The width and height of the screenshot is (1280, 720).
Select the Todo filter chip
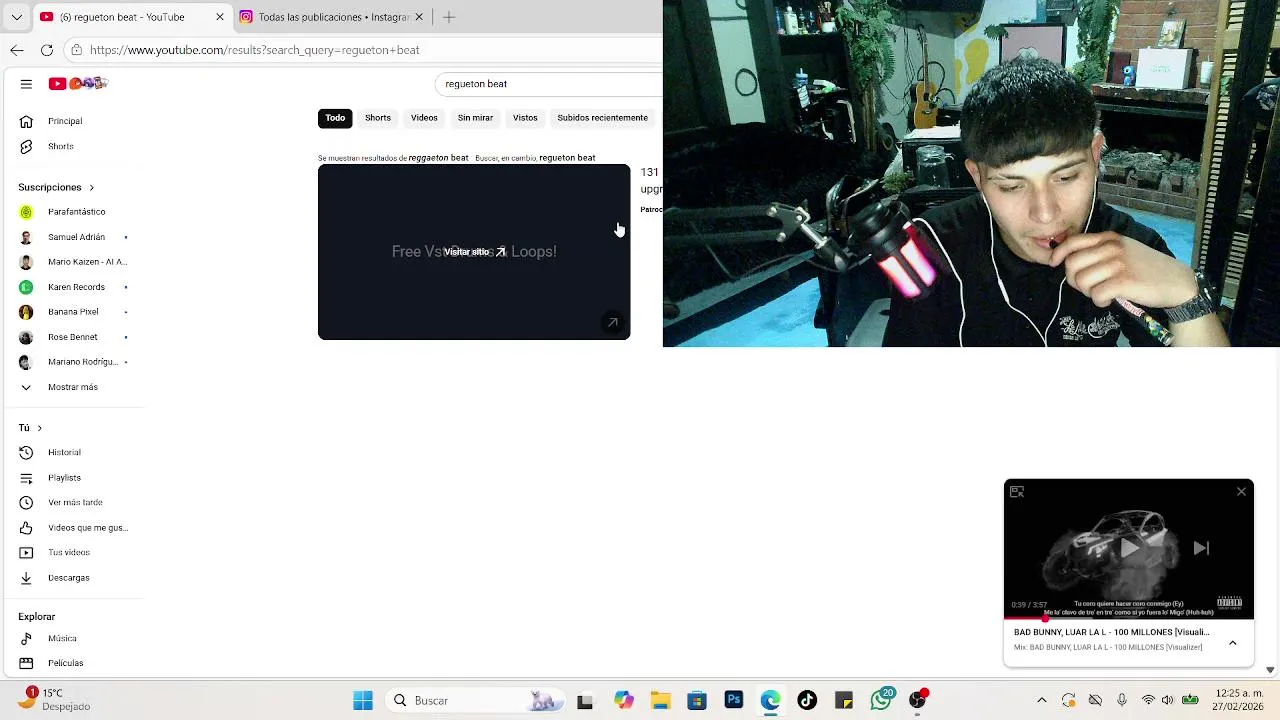[x=335, y=118]
